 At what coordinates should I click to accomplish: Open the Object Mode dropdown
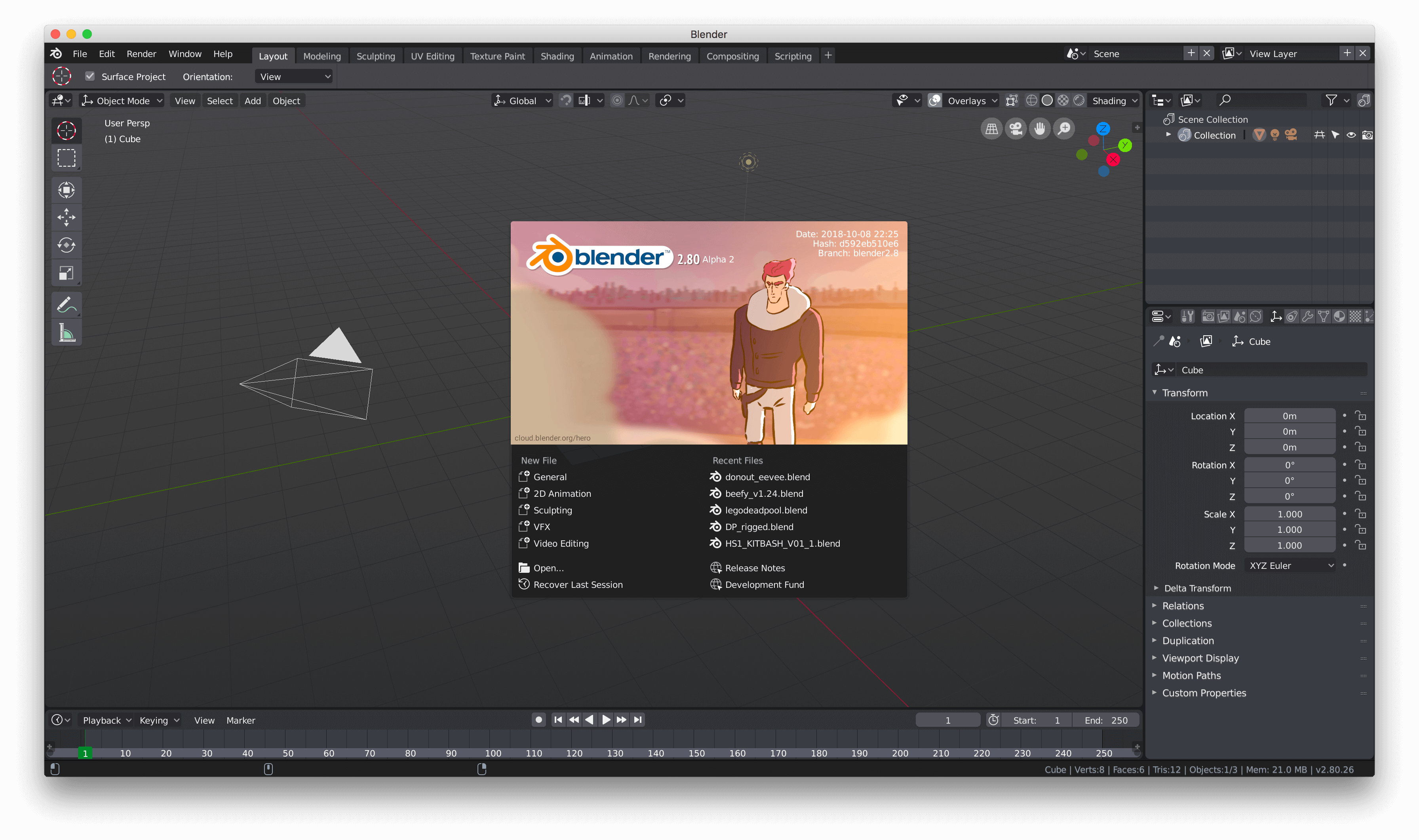122,101
